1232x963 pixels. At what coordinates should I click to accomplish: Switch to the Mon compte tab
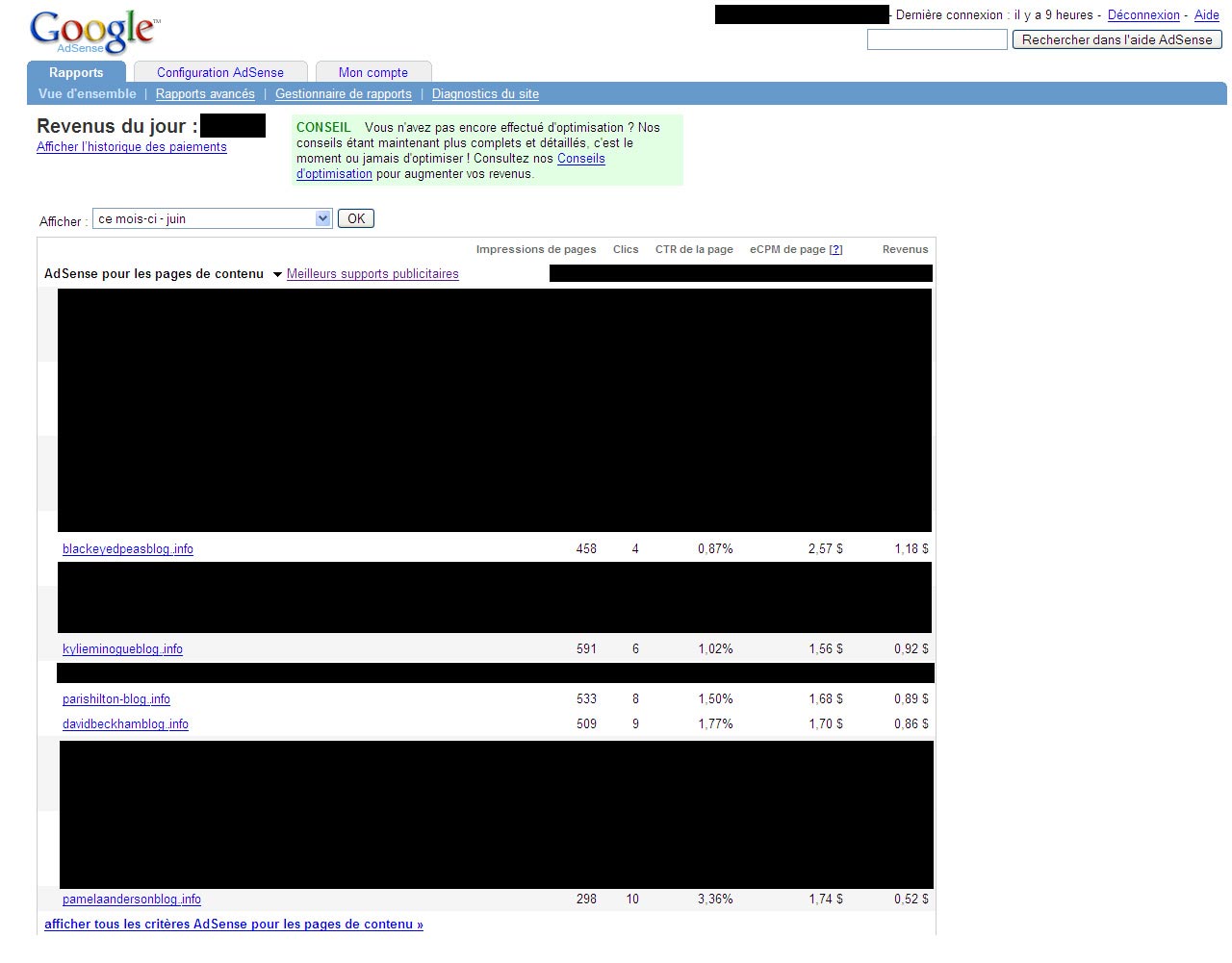coord(373,72)
